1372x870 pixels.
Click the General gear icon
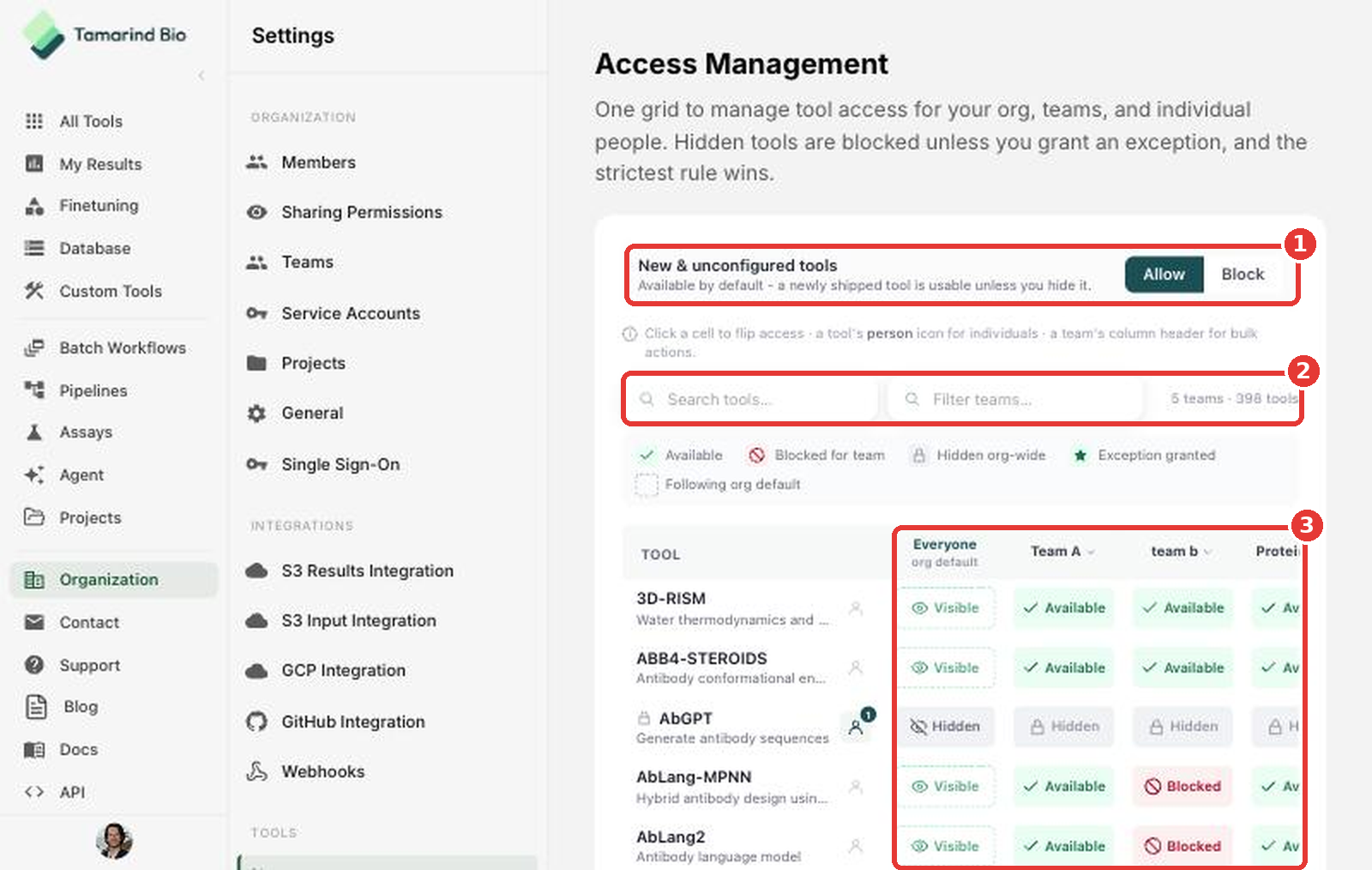pyautogui.click(x=256, y=413)
